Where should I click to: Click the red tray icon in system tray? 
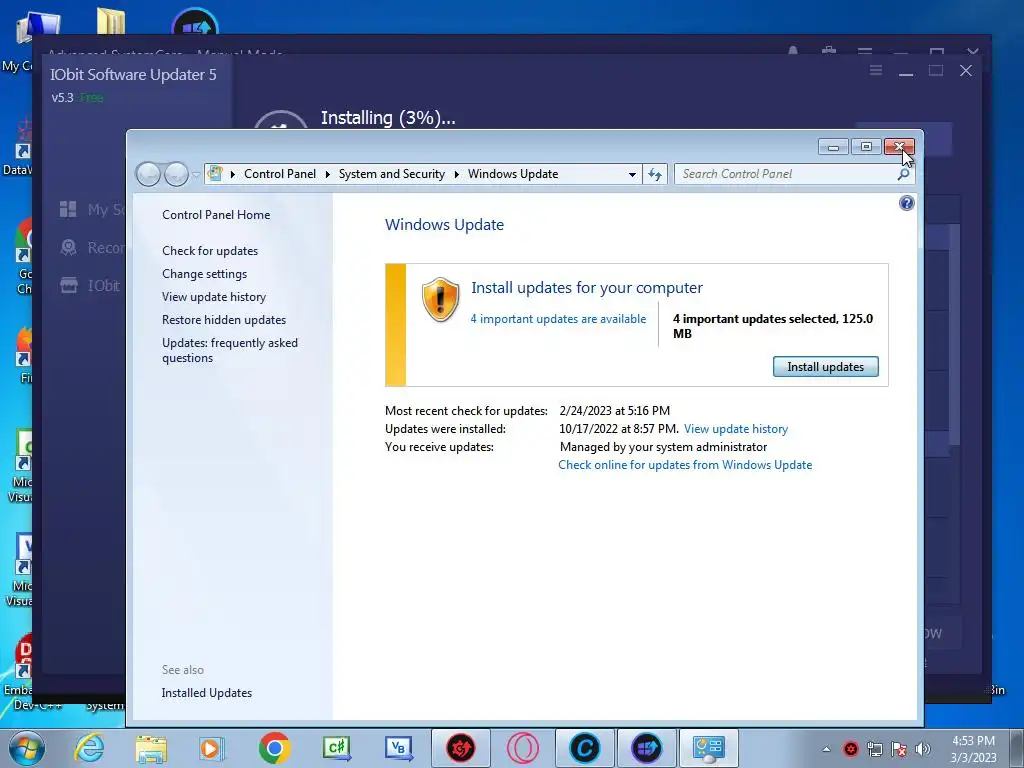[x=850, y=748]
